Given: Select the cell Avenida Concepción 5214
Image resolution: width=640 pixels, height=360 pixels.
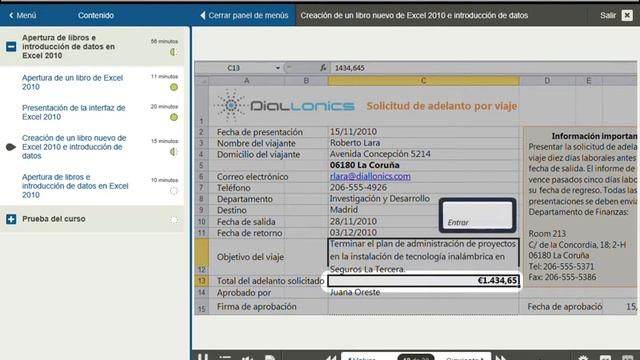Looking at the screenshot, I should tap(424, 154).
